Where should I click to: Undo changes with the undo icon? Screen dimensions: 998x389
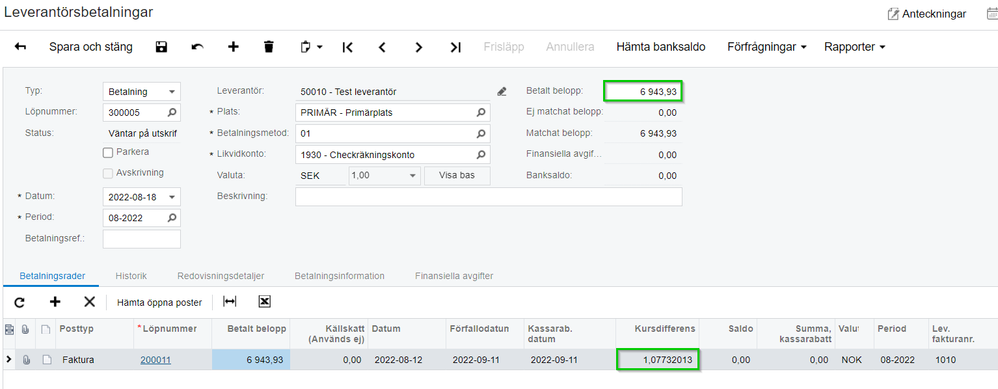click(197, 47)
